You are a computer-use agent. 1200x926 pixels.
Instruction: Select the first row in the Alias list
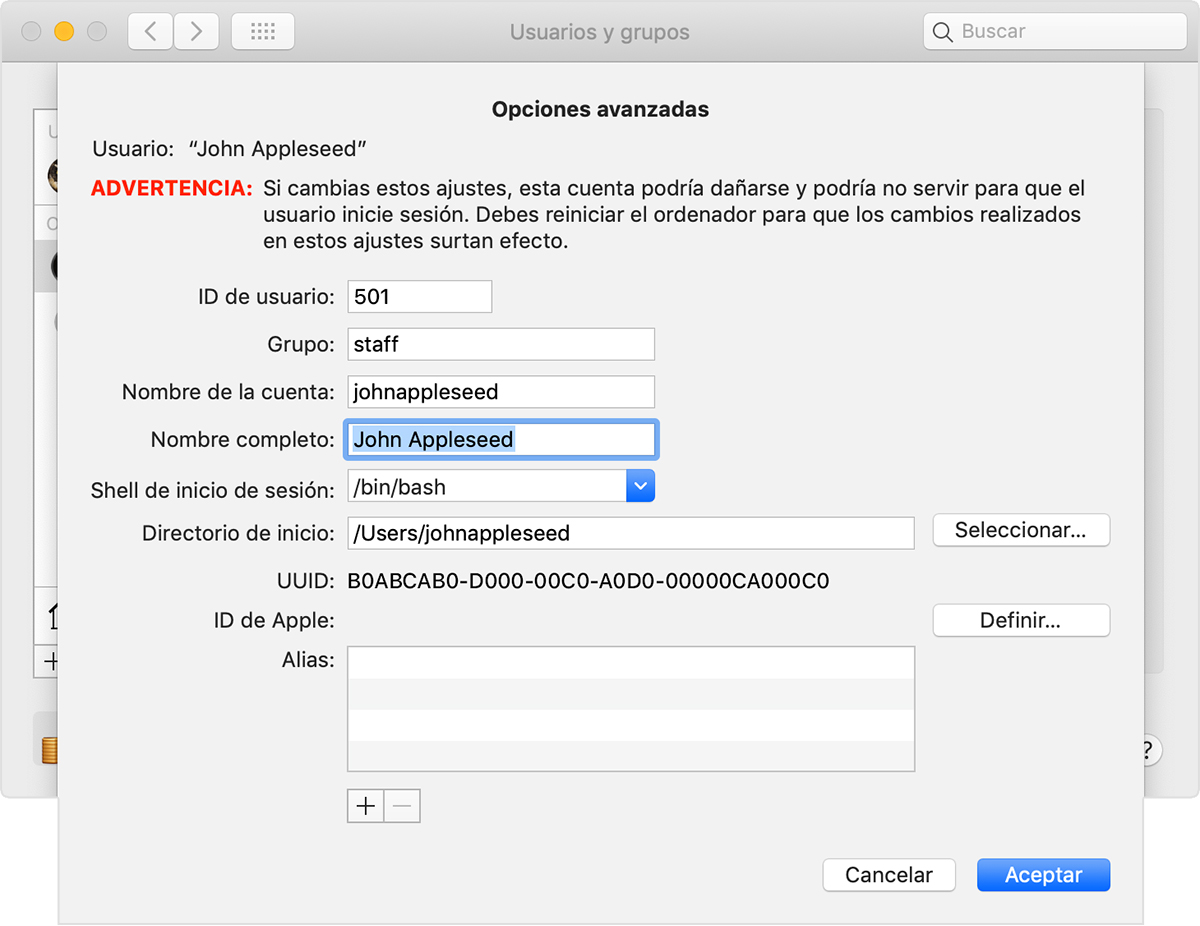tap(630, 662)
